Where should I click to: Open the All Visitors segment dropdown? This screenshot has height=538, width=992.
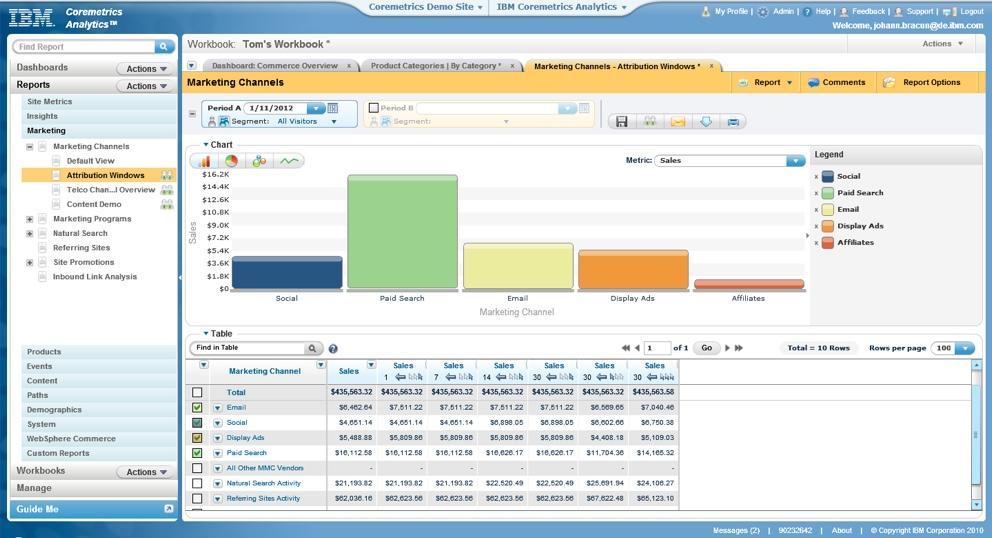click(334, 122)
